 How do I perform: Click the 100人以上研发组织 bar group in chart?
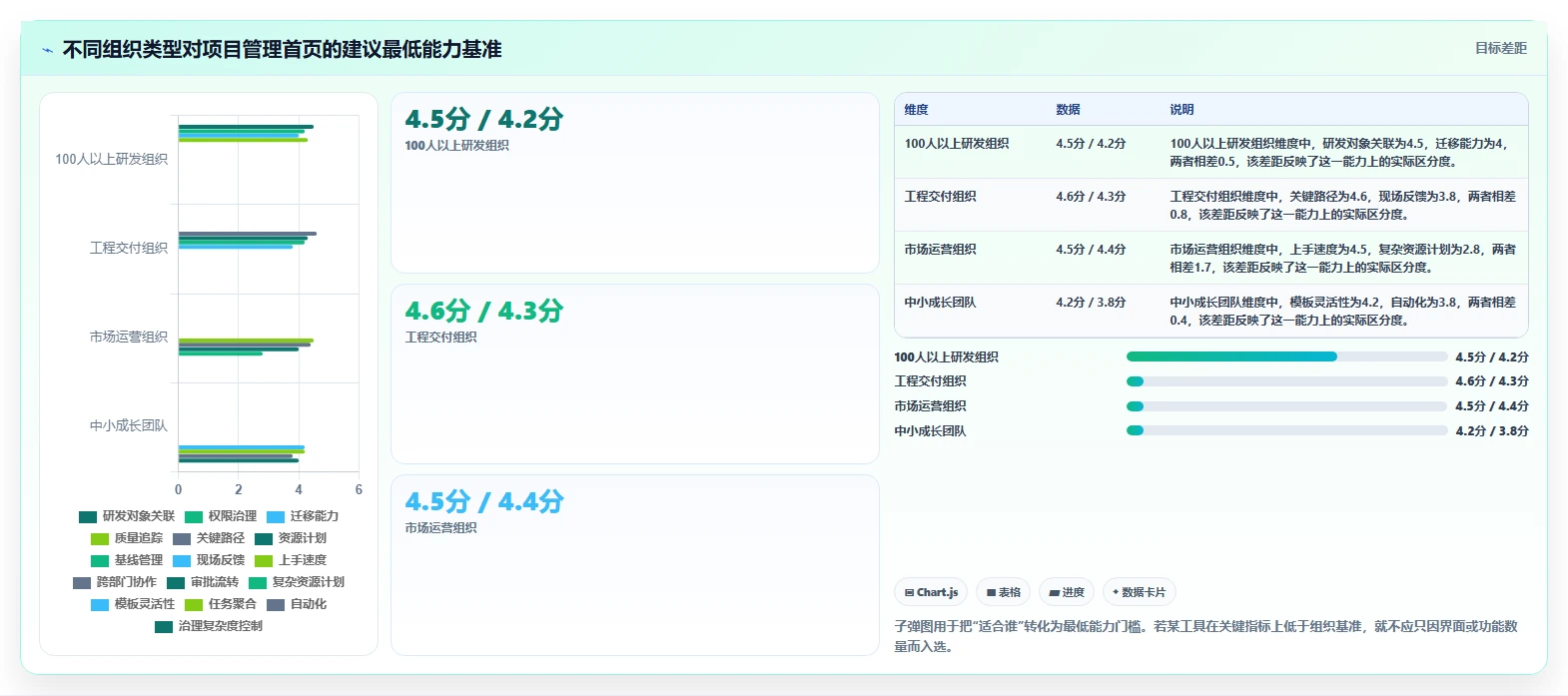click(246, 134)
